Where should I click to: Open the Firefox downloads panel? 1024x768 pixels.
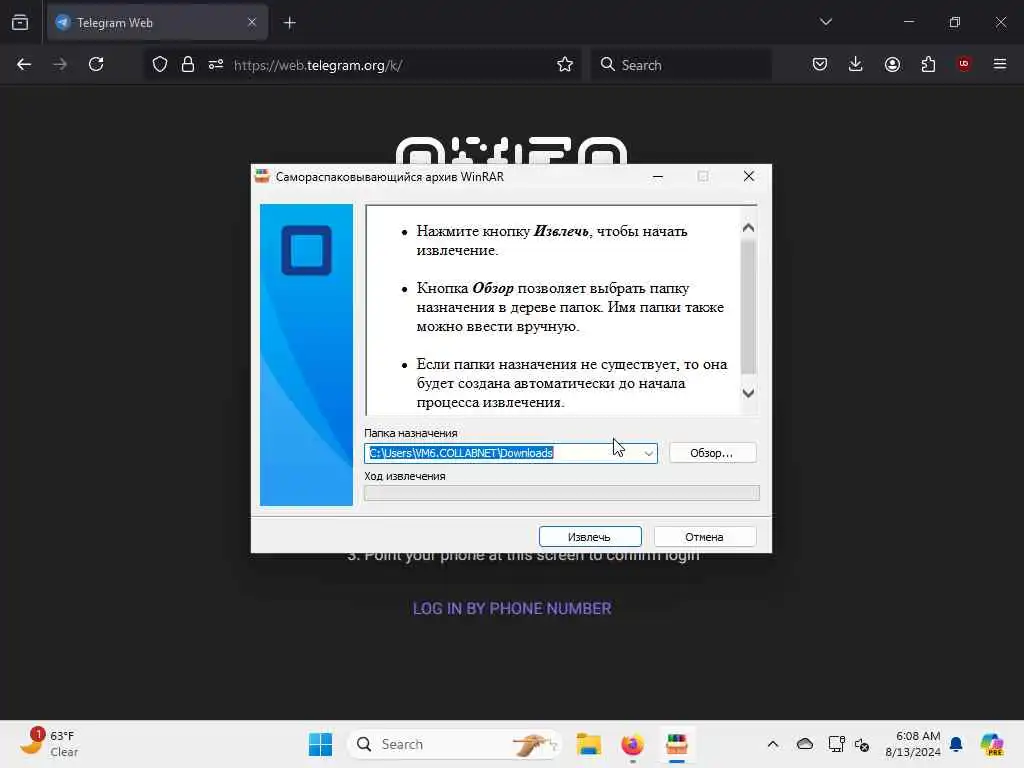tap(856, 65)
